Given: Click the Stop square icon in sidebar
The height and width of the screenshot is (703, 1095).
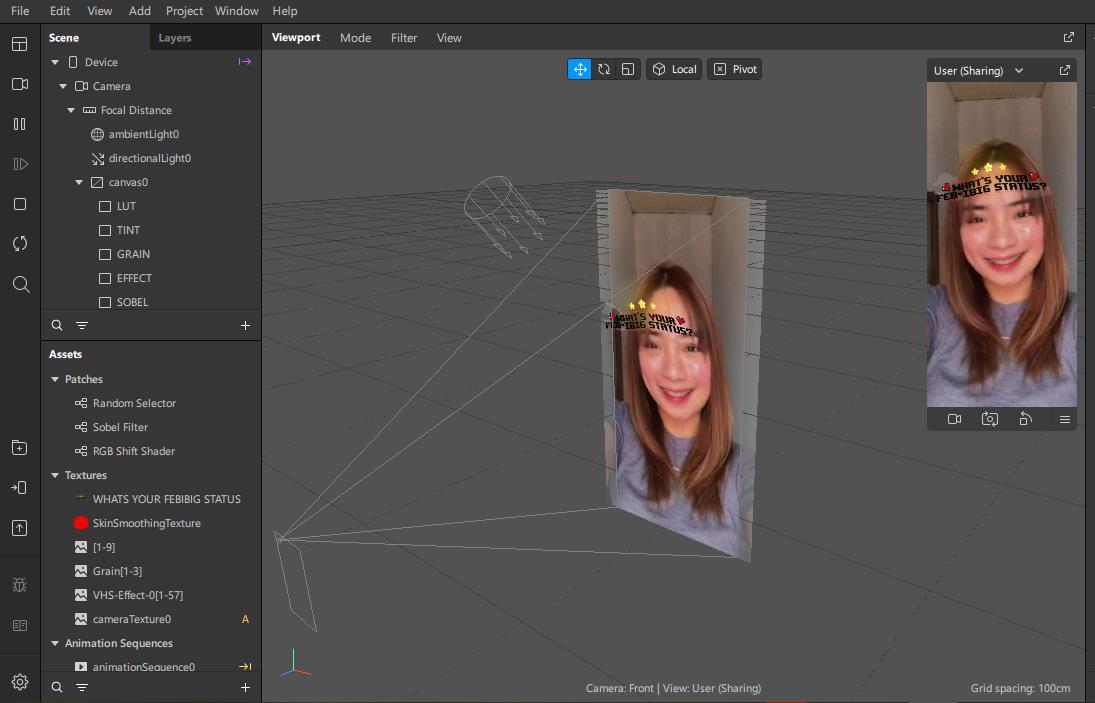Looking at the screenshot, I should point(20,204).
